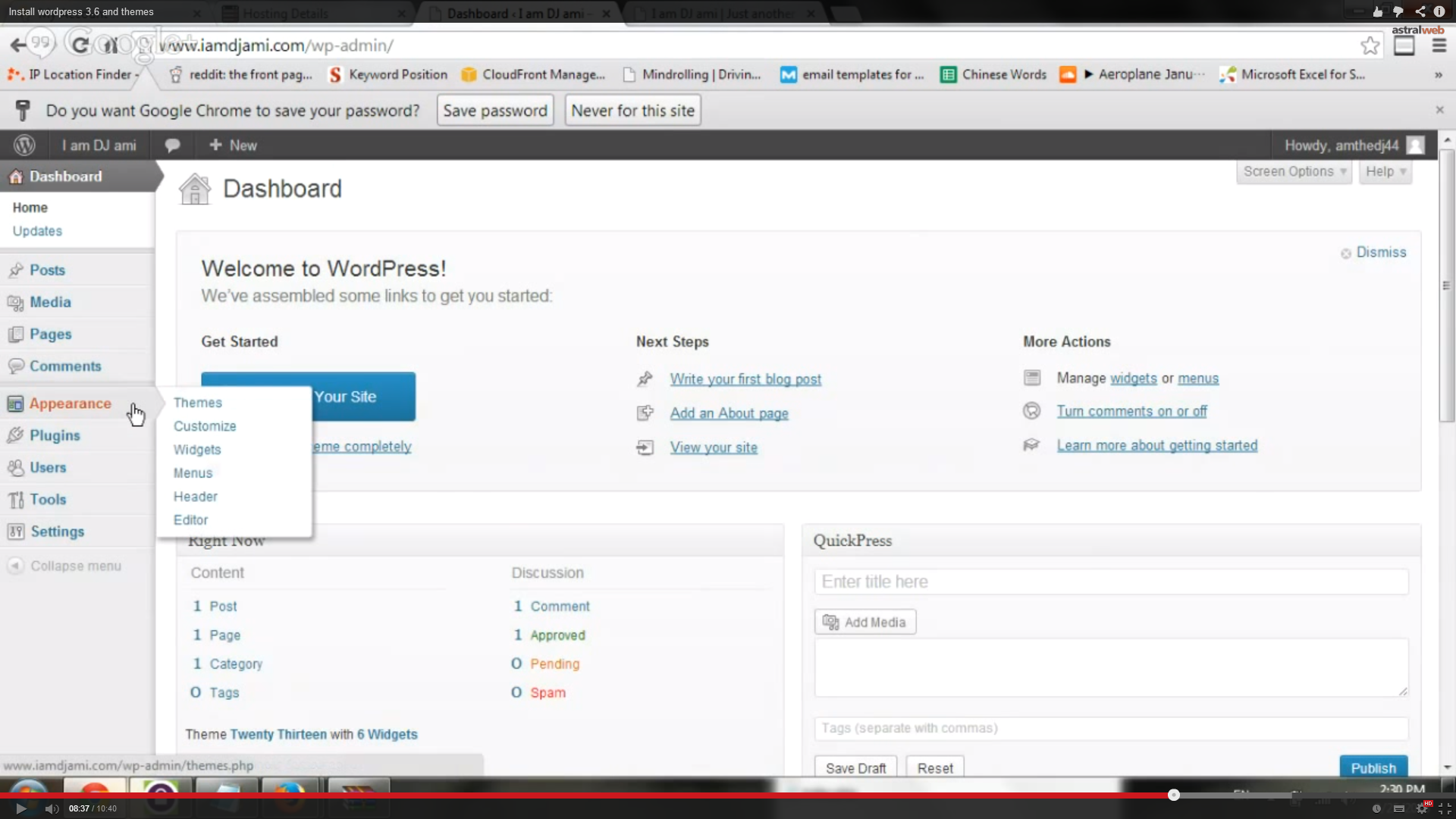The image size is (1456, 819).
Task: Play the video with the play button
Action: coord(21,808)
